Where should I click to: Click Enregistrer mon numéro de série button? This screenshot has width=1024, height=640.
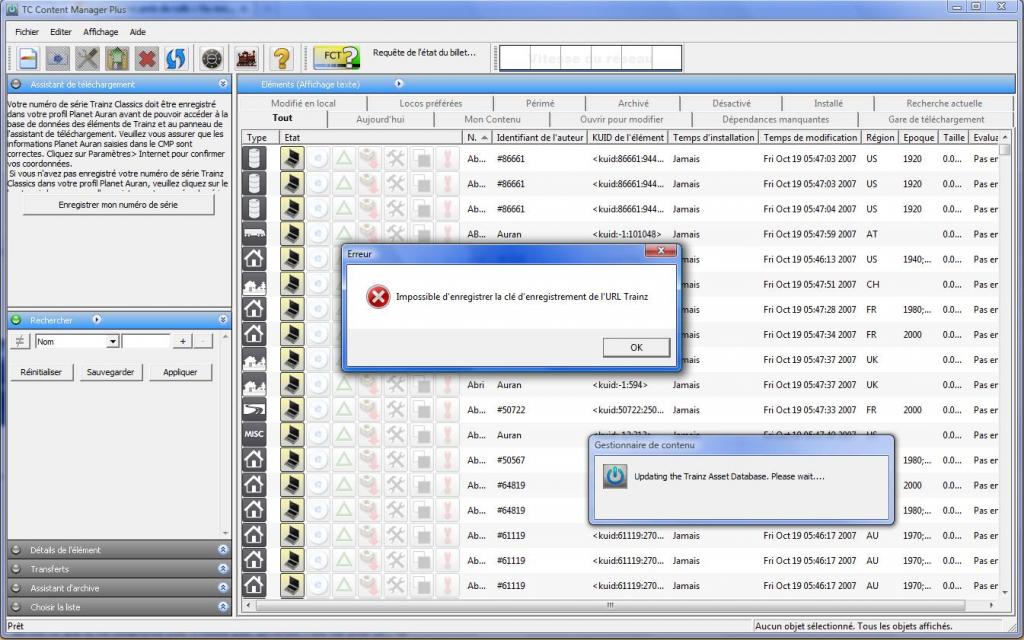tap(118, 204)
